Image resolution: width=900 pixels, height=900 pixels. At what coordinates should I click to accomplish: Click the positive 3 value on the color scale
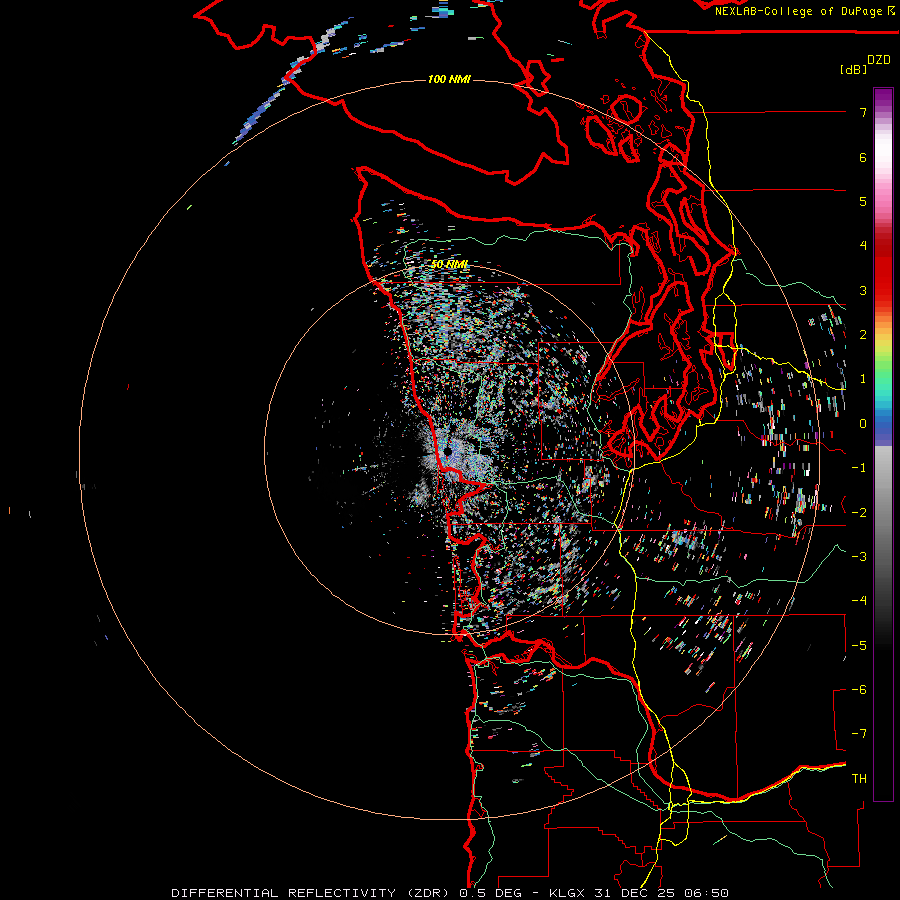[863, 290]
